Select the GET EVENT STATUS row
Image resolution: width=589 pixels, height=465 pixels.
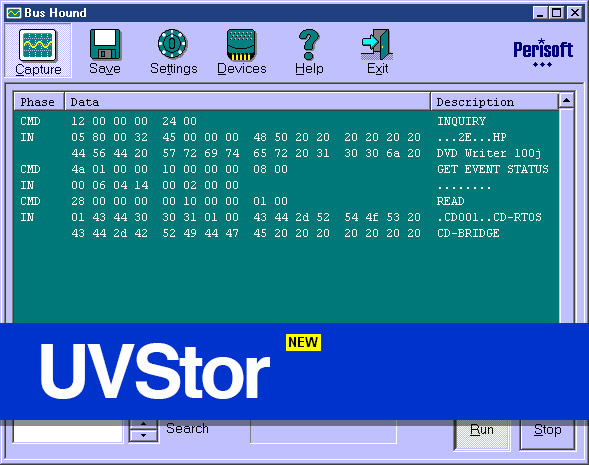click(492, 169)
